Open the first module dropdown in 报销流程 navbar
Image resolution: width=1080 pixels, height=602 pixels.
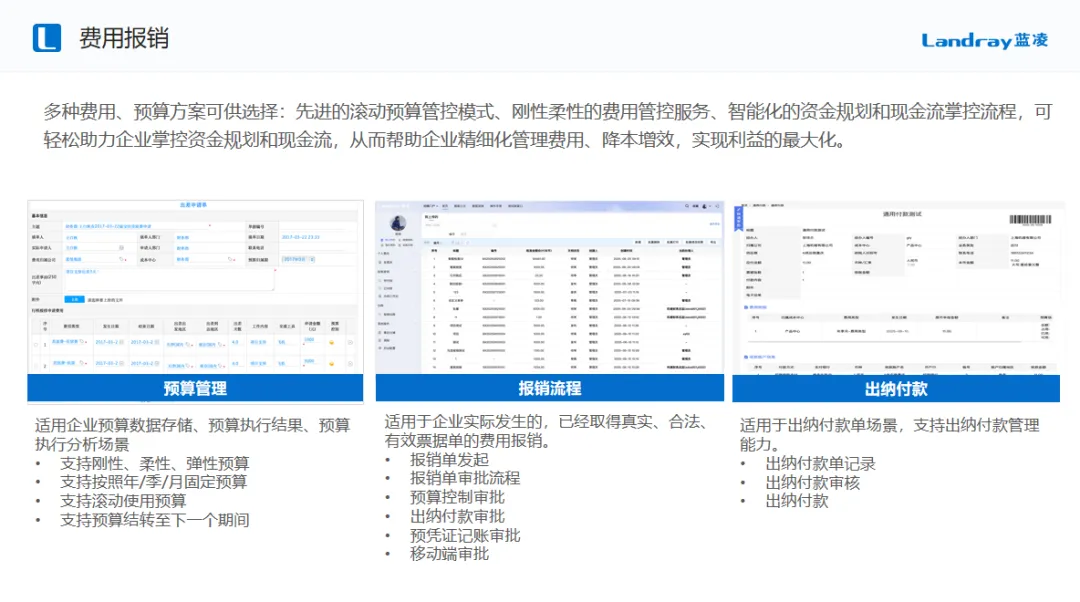click(432, 206)
